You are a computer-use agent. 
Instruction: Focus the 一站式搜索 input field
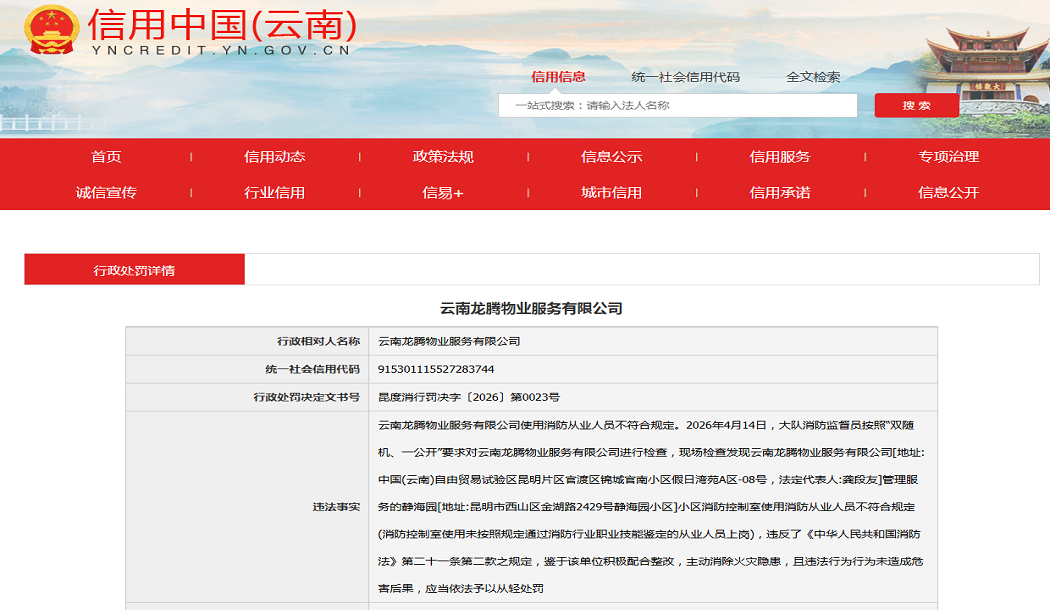pos(678,105)
